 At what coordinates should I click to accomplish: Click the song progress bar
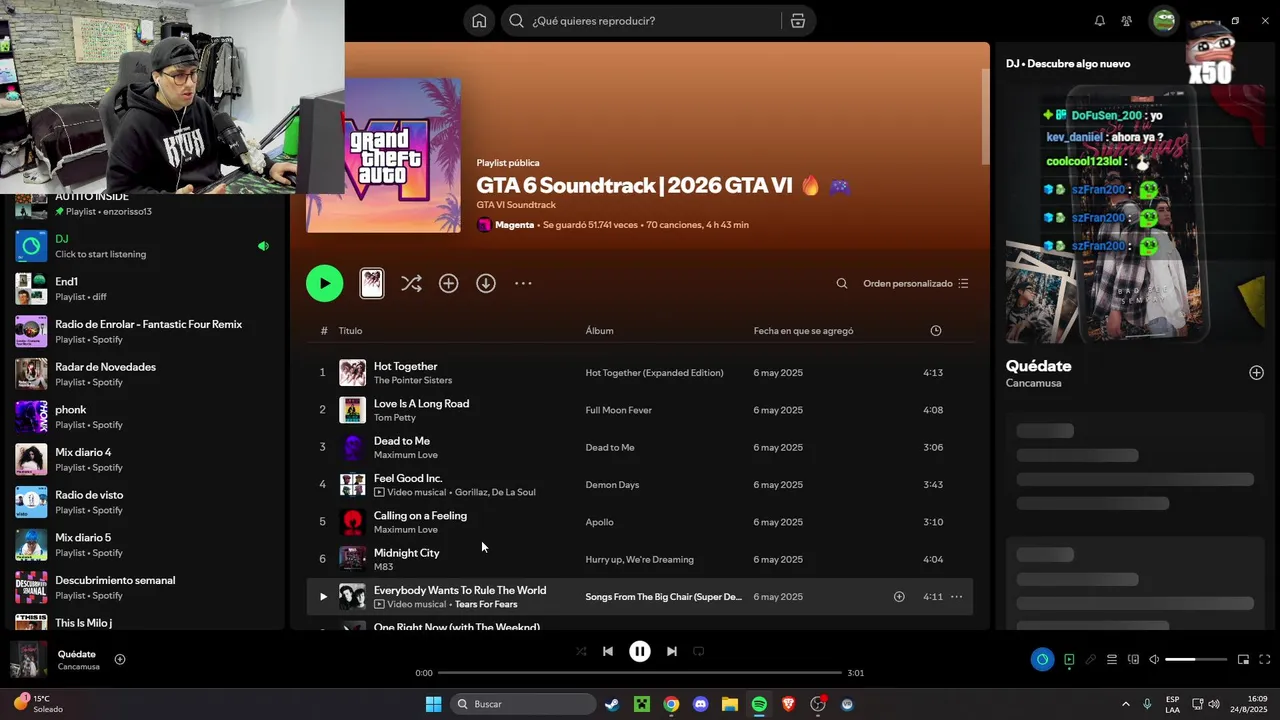[x=640, y=673]
